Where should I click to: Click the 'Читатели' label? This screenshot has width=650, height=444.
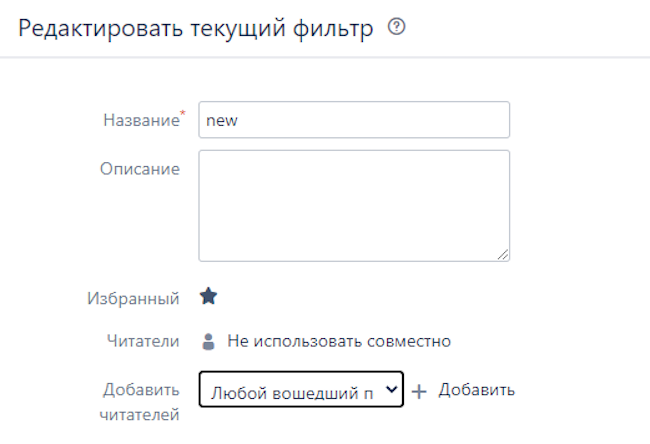[x=145, y=341]
